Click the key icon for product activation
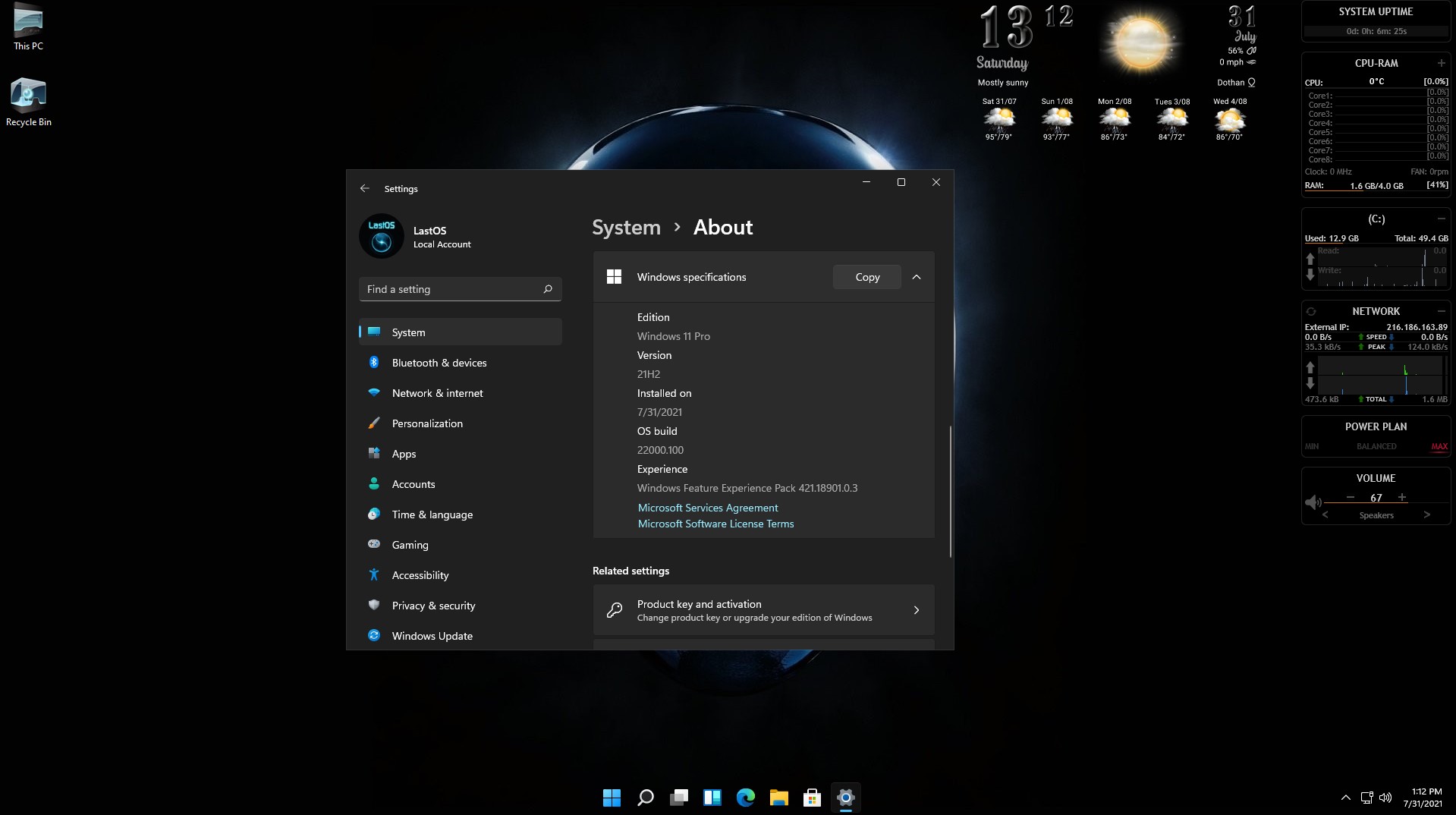1456x815 pixels. coord(615,610)
